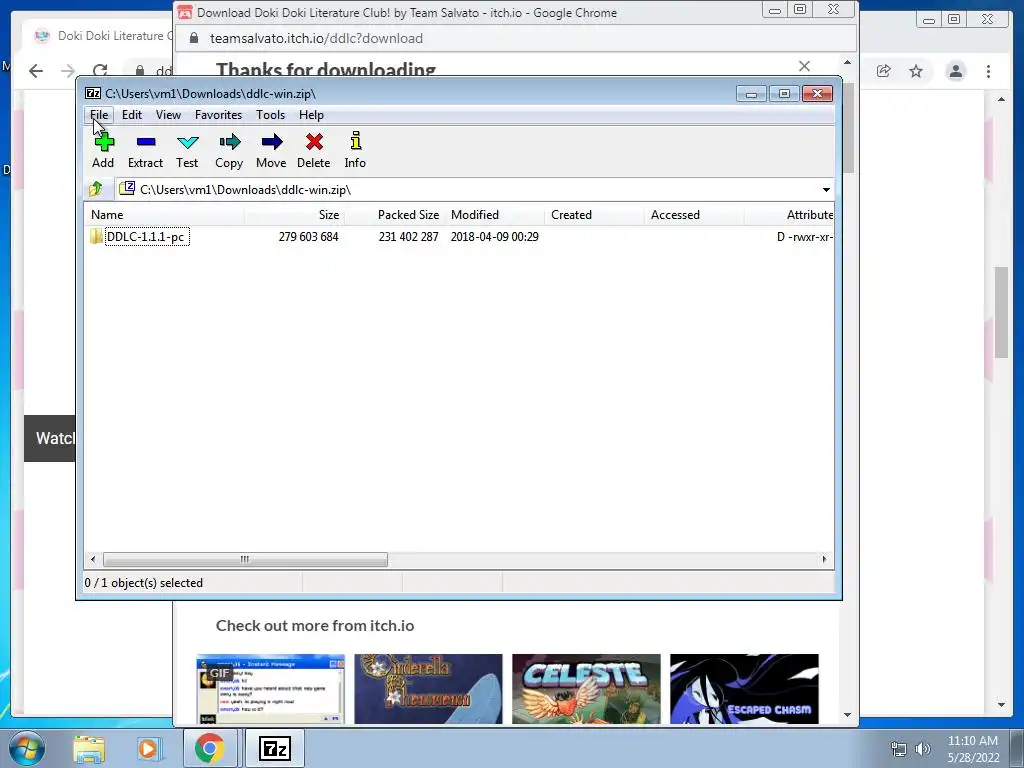This screenshot has height=768, width=1024.
Task: Go back in the Chrome window
Action: coord(36,71)
